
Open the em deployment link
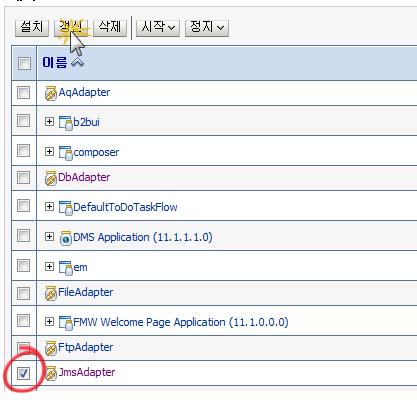click(80, 267)
